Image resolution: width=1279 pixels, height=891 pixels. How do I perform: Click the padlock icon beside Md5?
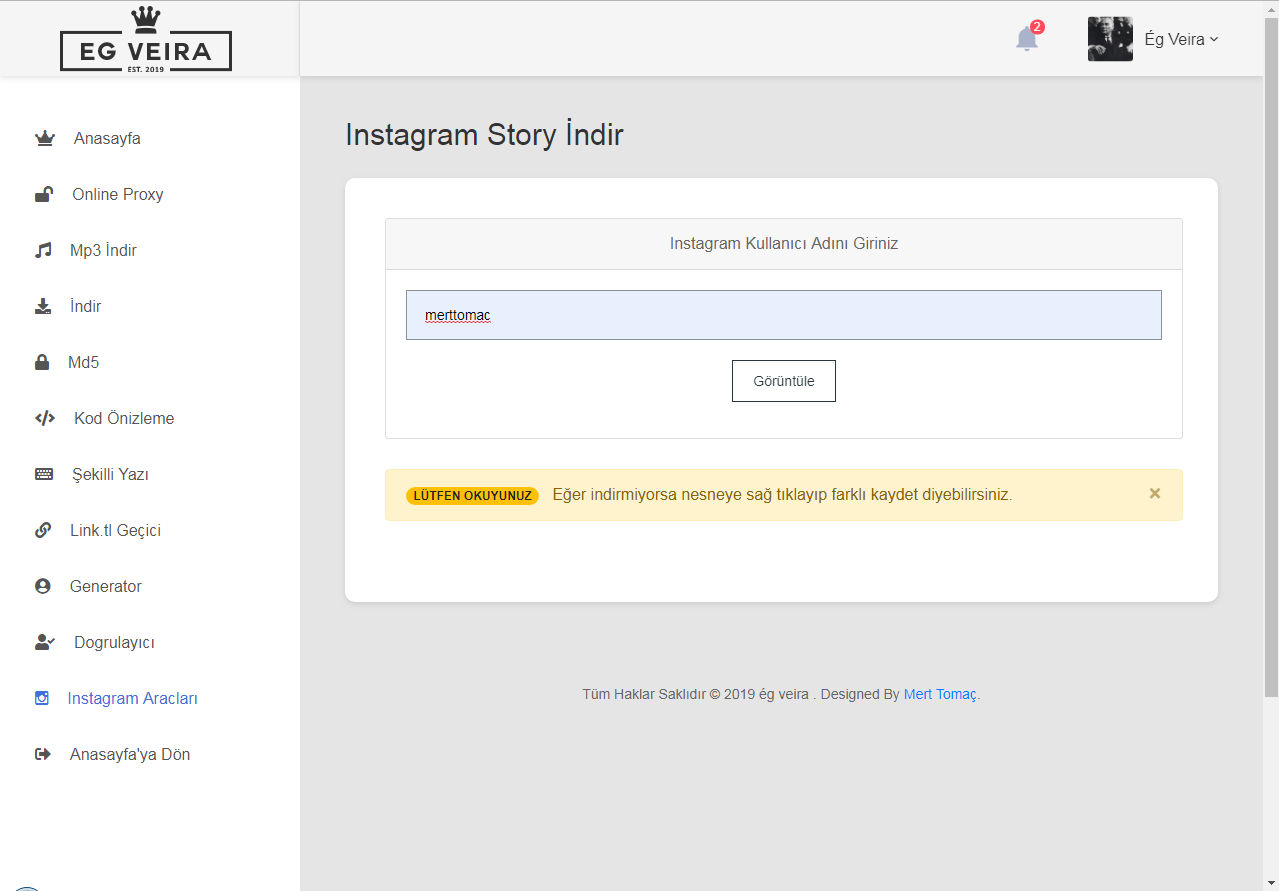pyautogui.click(x=42, y=362)
